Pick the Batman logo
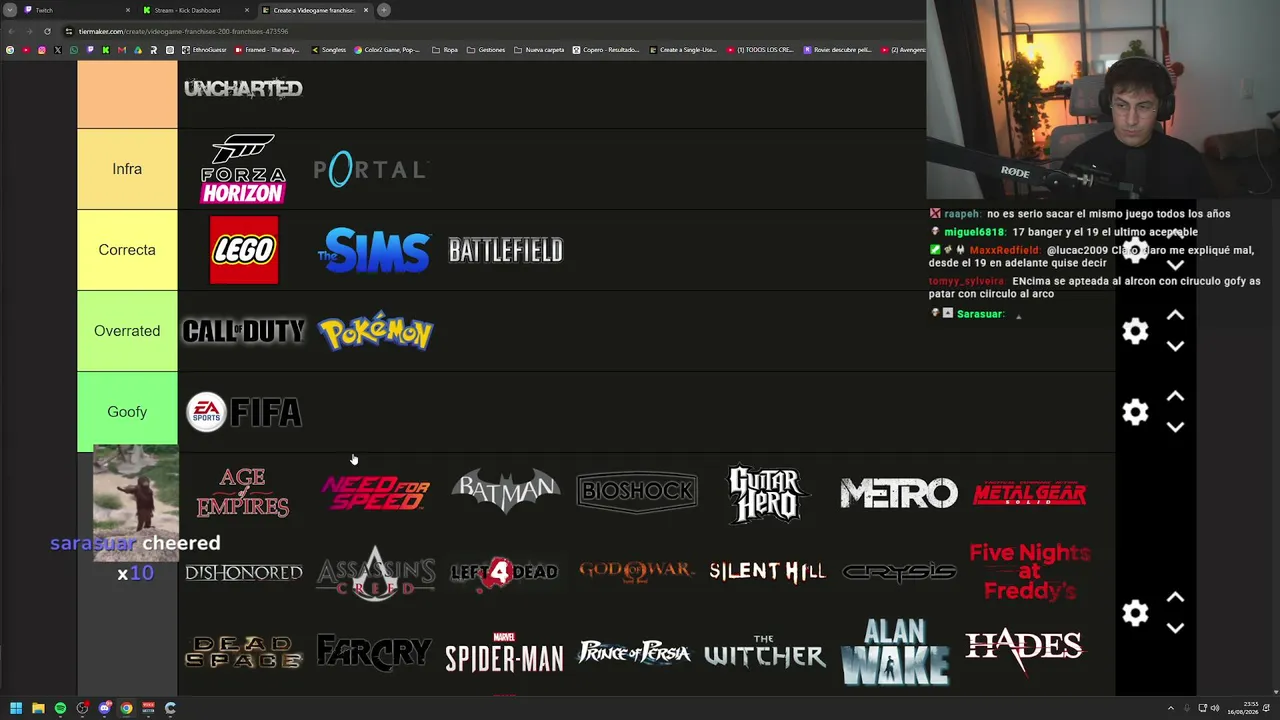This screenshot has height=720, width=1280. coord(505,490)
